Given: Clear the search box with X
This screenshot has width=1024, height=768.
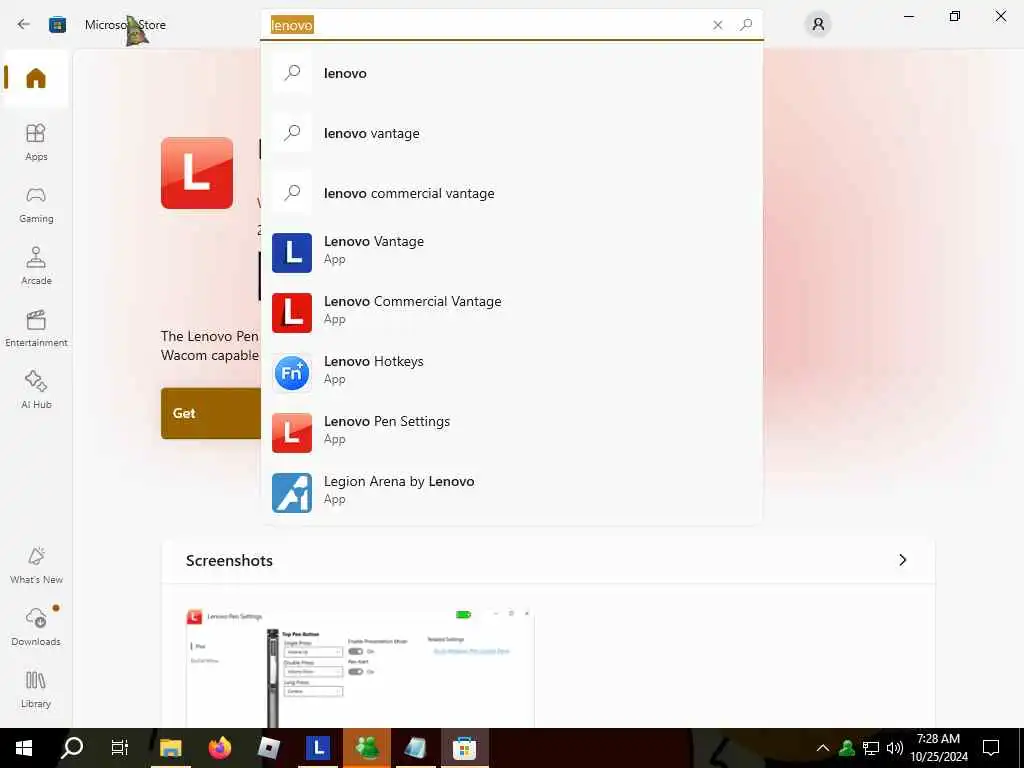Looking at the screenshot, I should point(718,25).
